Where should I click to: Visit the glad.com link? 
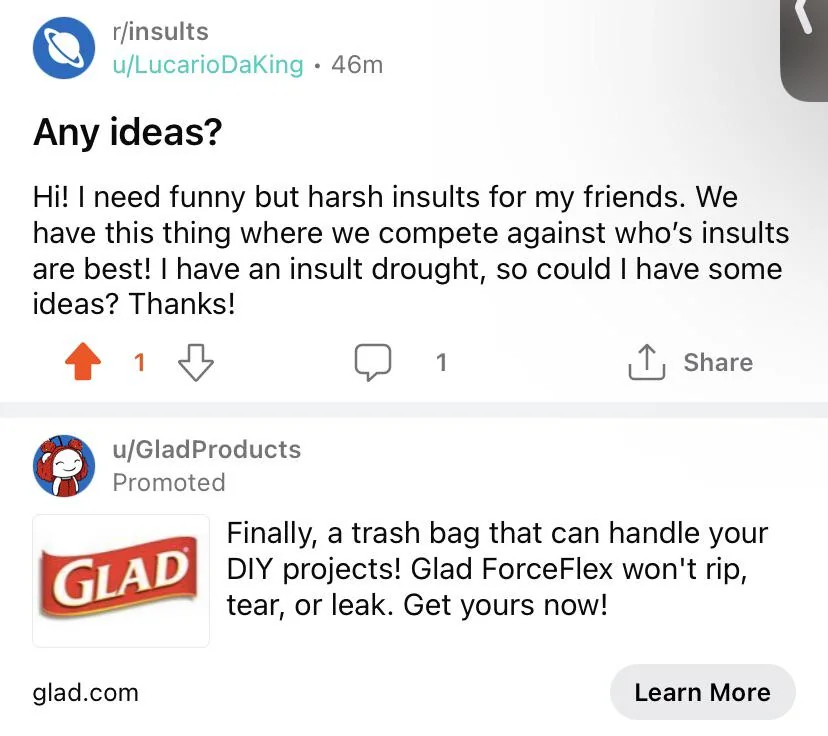click(x=86, y=692)
